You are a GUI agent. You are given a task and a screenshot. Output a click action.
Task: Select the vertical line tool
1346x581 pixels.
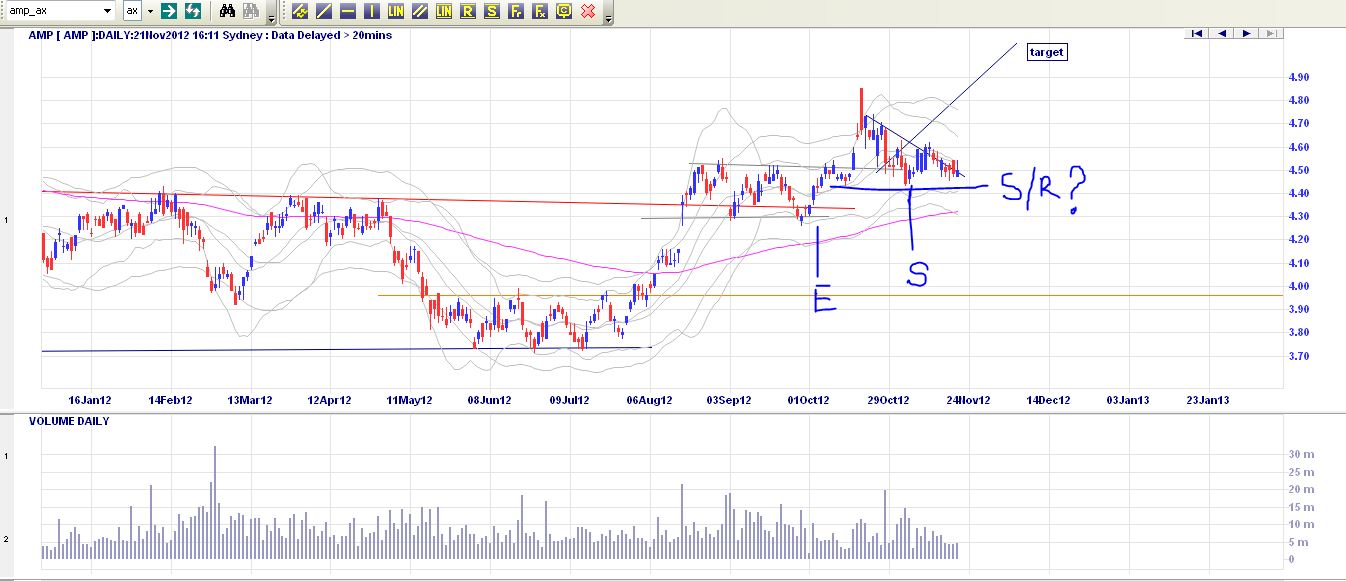point(371,11)
